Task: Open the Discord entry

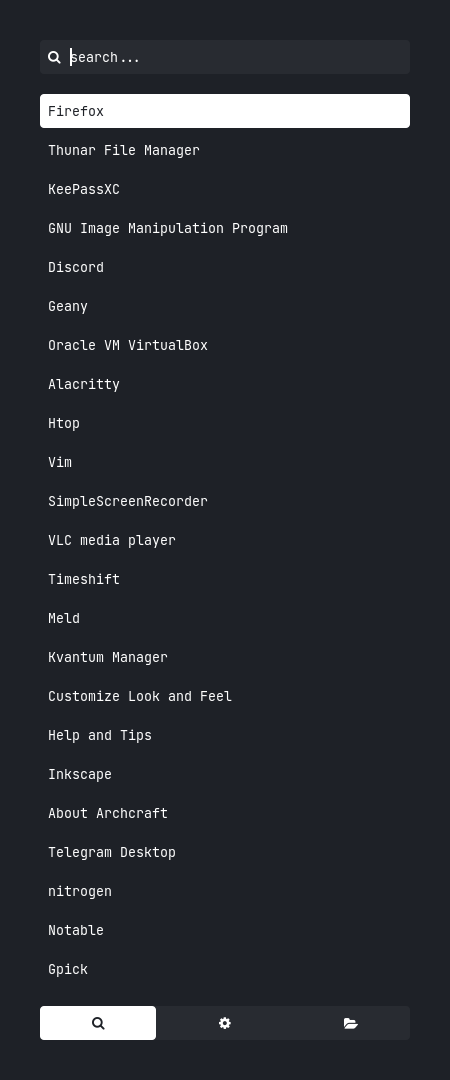Action: (225, 267)
